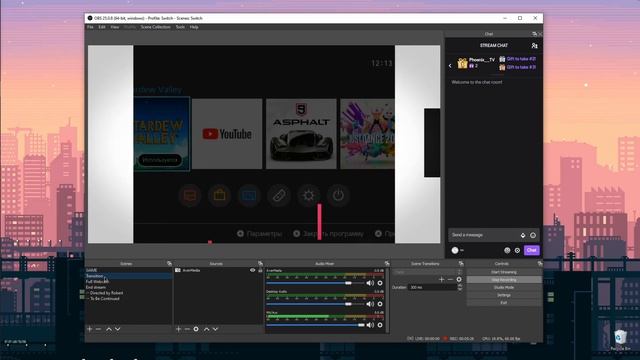The image size is (640, 360).
Task: Toggle Studio Mode
Action: click(x=504, y=287)
